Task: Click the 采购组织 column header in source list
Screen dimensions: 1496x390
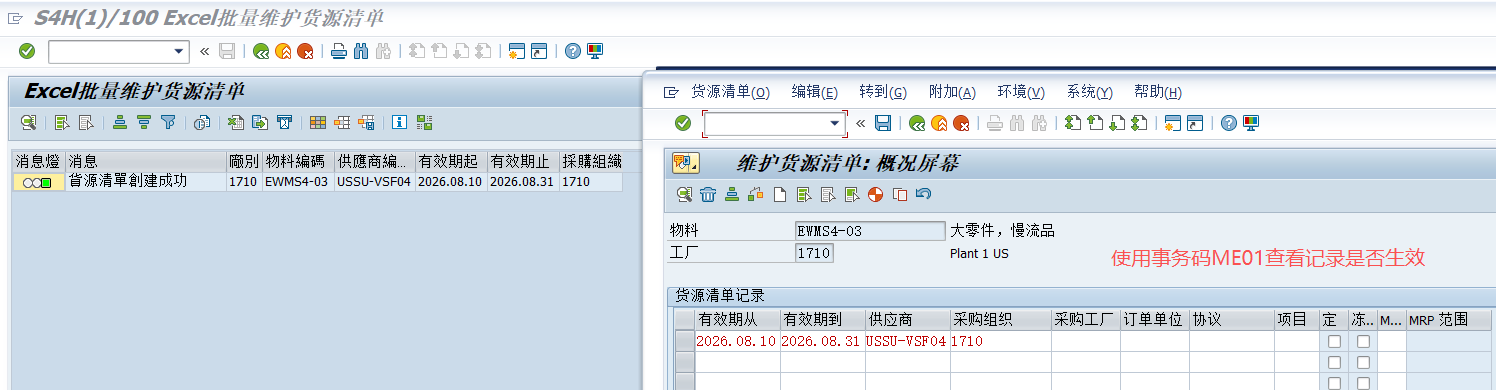Action: tap(1000, 320)
